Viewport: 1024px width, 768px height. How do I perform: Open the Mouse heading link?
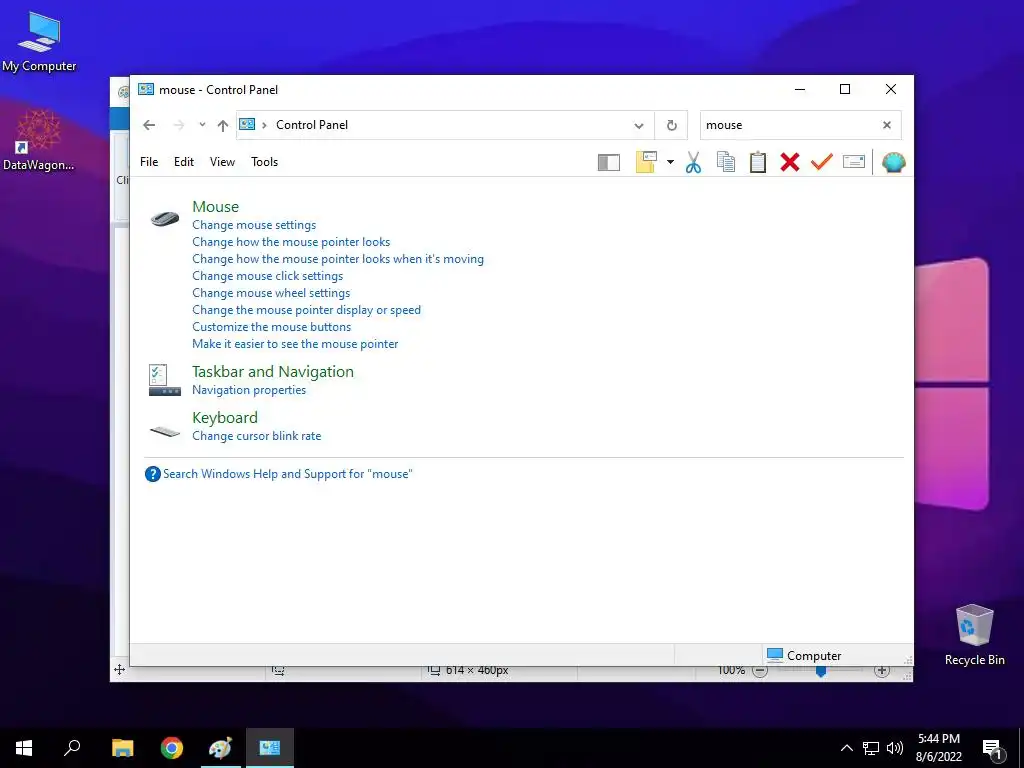[x=216, y=206]
